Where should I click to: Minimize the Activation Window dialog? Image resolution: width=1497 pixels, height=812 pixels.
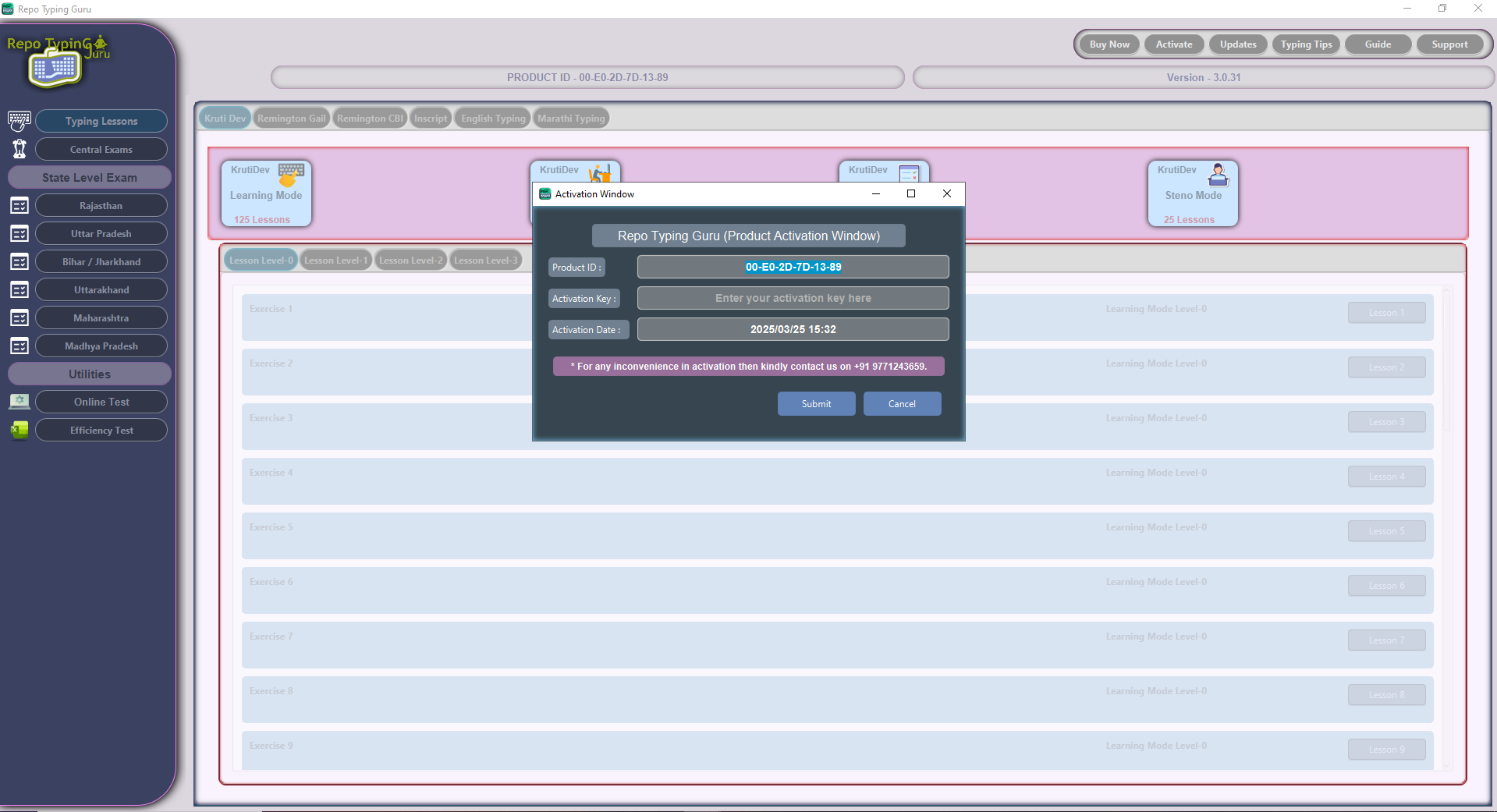tap(876, 193)
